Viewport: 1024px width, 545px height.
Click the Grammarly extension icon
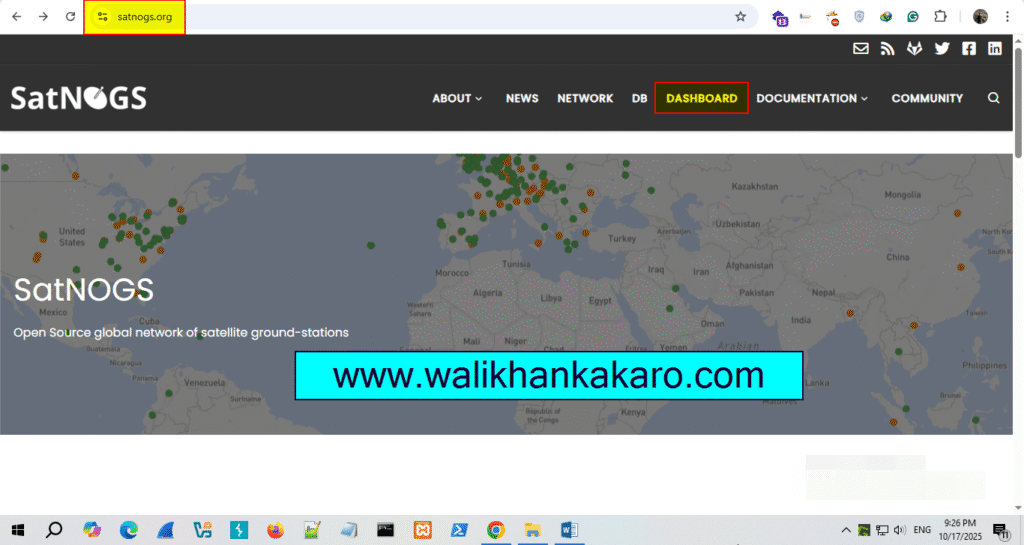[912, 17]
